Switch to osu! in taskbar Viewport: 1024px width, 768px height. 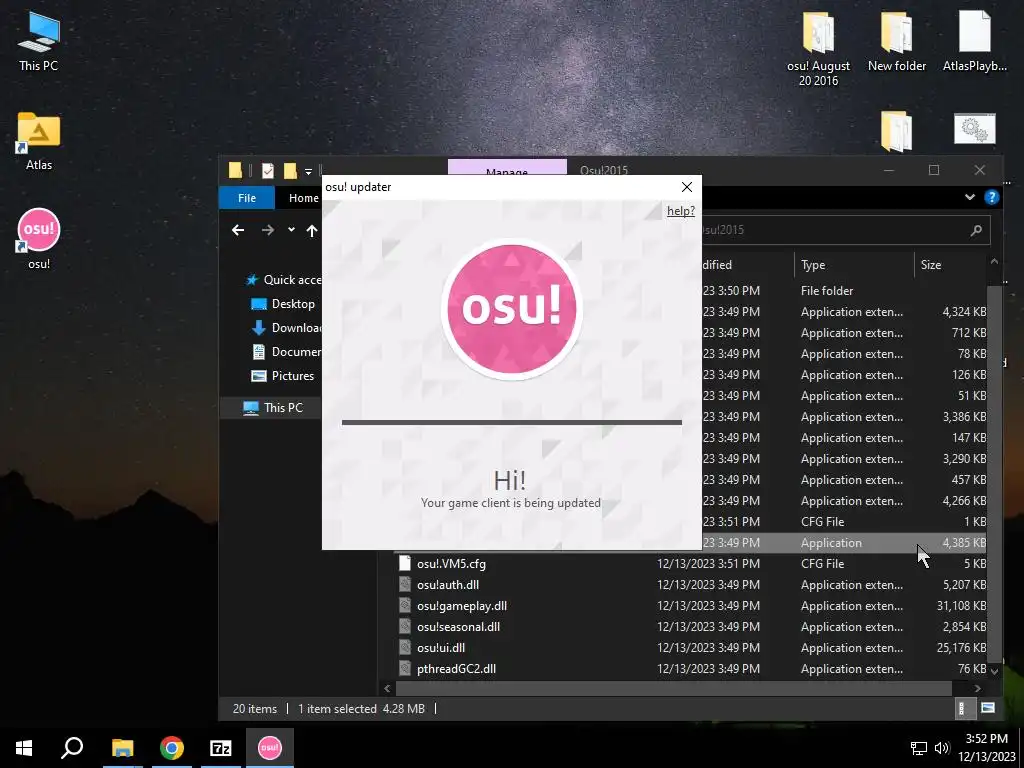270,748
